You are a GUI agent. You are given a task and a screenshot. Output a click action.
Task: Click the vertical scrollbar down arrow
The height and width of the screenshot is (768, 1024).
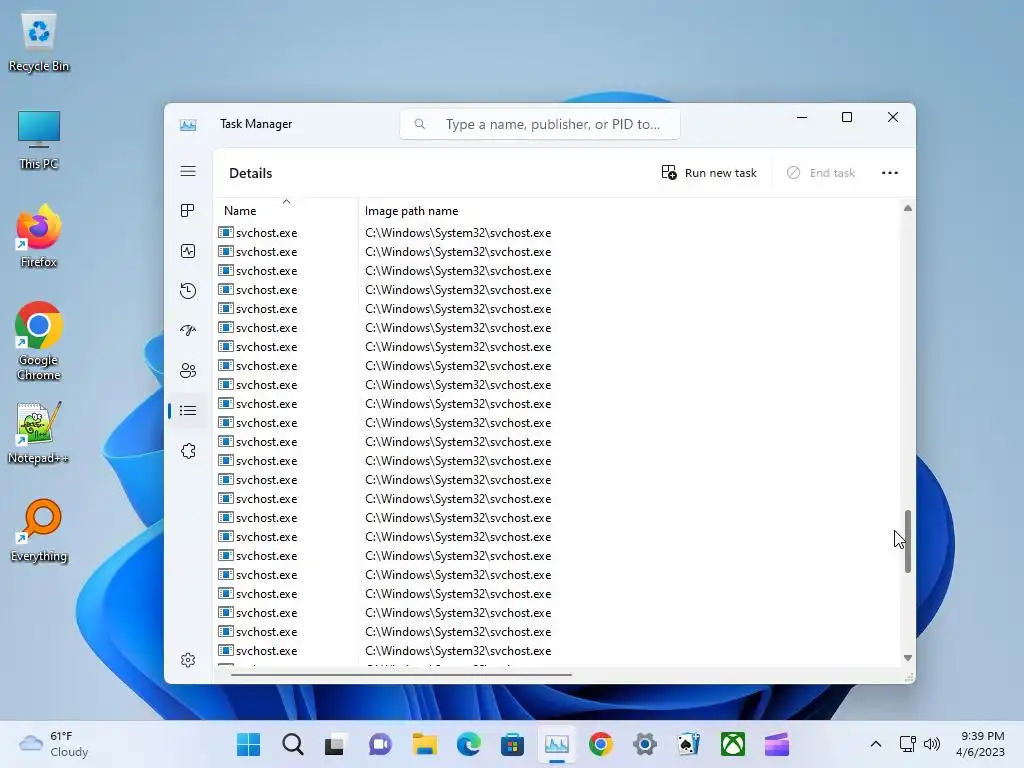[x=908, y=658]
